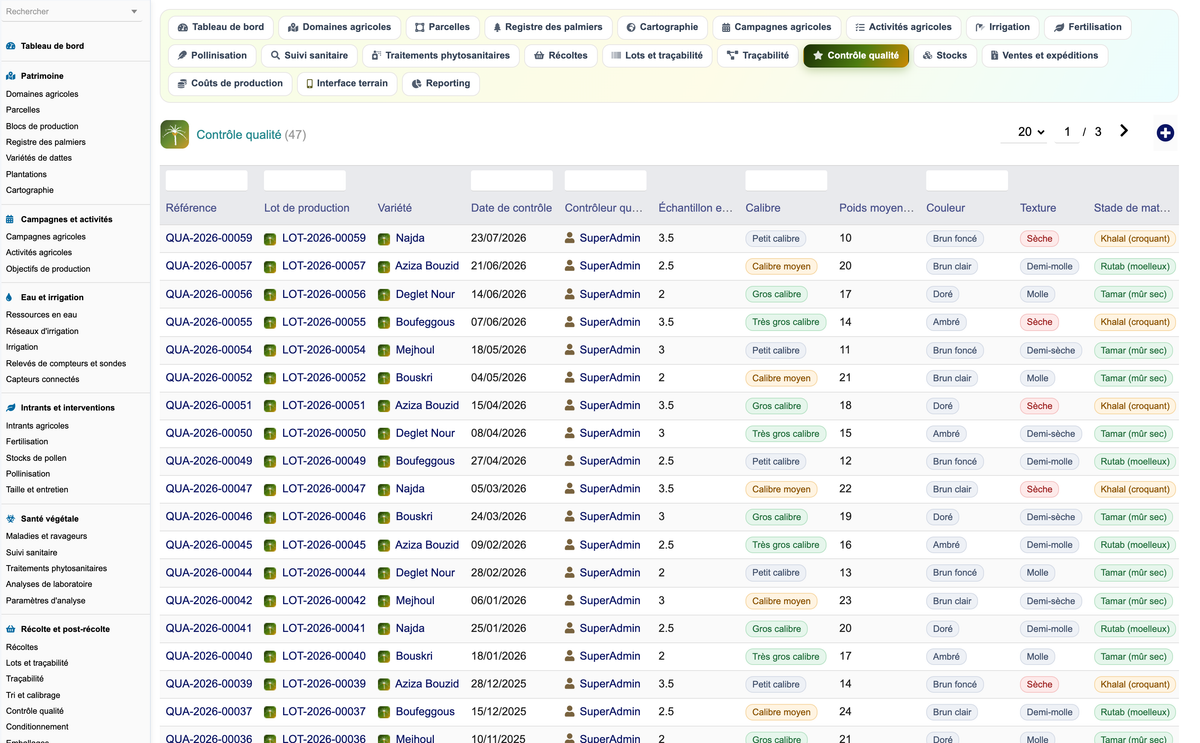The image size is (1200, 743).
Task: Click Très gros calibre badge in QUA-2026-00055 row
Action: click(x=786, y=322)
